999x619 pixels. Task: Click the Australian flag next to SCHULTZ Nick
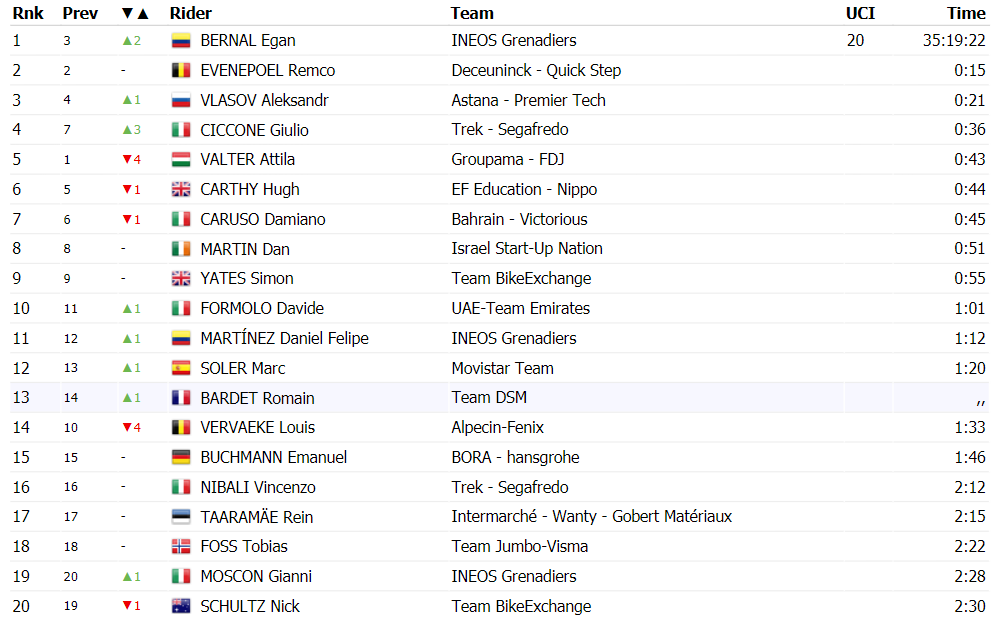click(181, 606)
